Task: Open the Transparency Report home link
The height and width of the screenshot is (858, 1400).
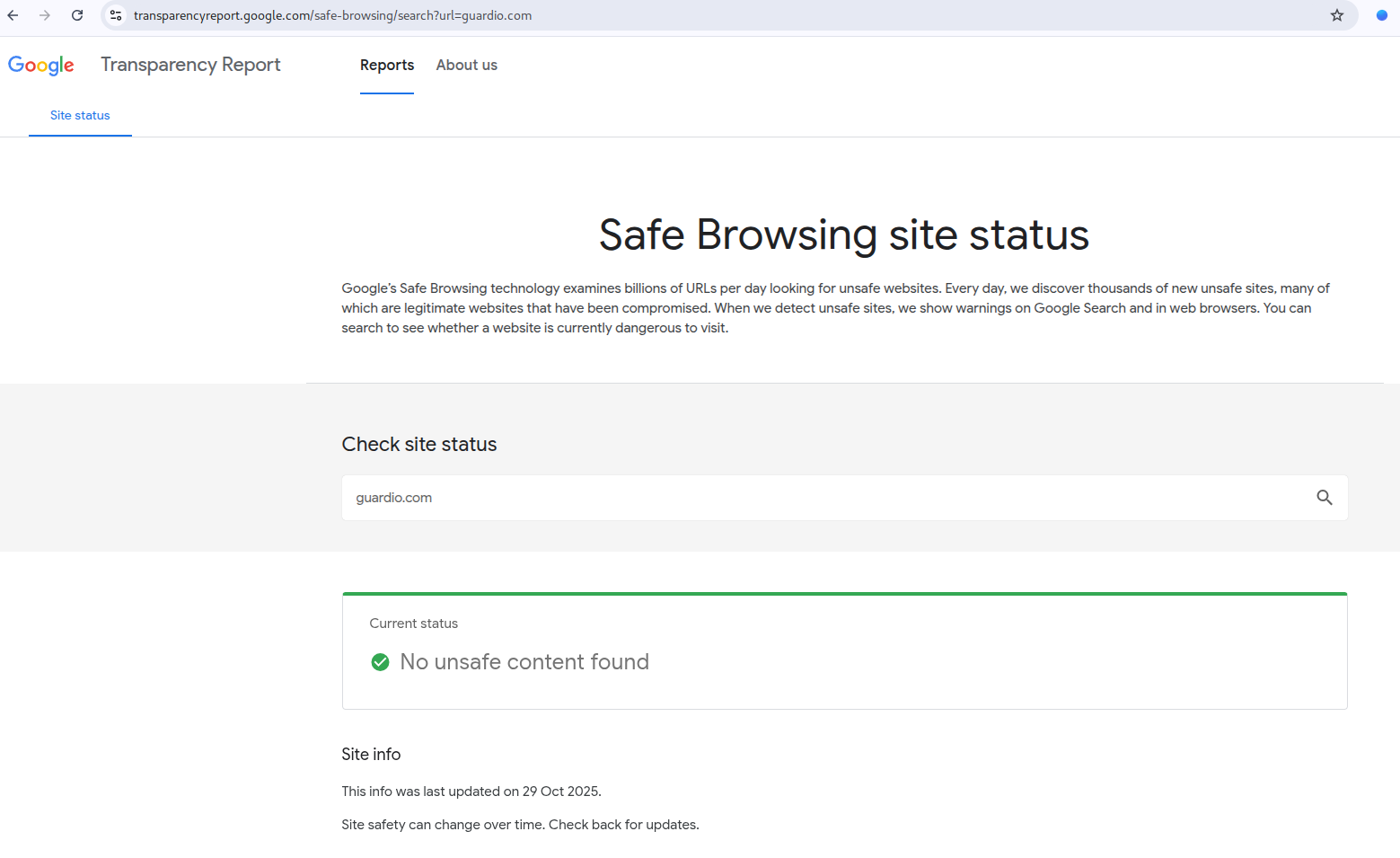Action: tap(190, 65)
